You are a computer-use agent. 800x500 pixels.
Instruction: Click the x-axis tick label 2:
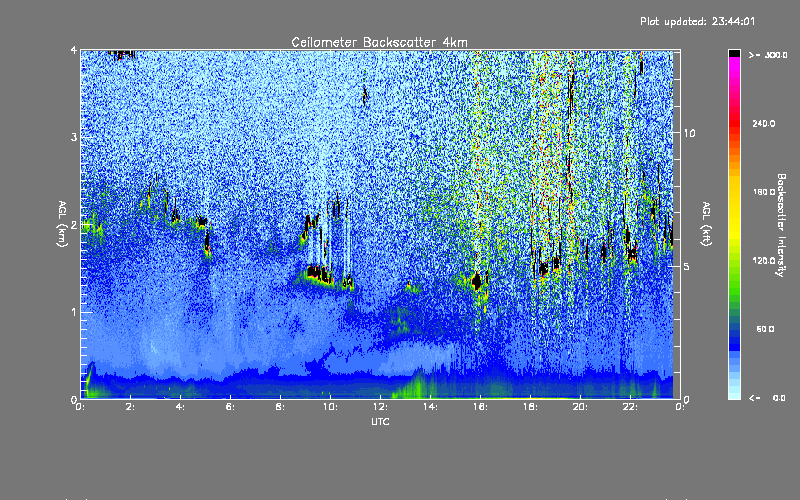pyautogui.click(x=130, y=407)
